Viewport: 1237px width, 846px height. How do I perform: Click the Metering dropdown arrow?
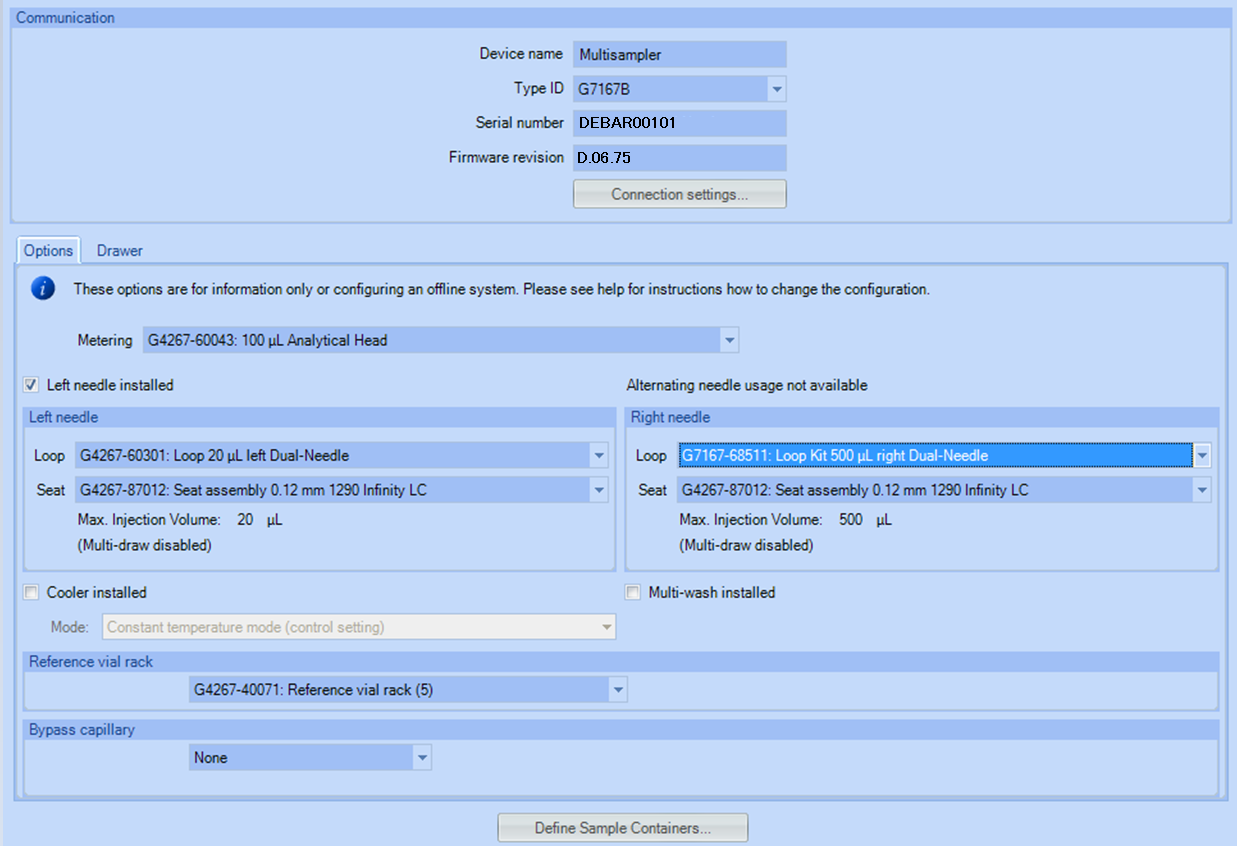click(x=729, y=340)
